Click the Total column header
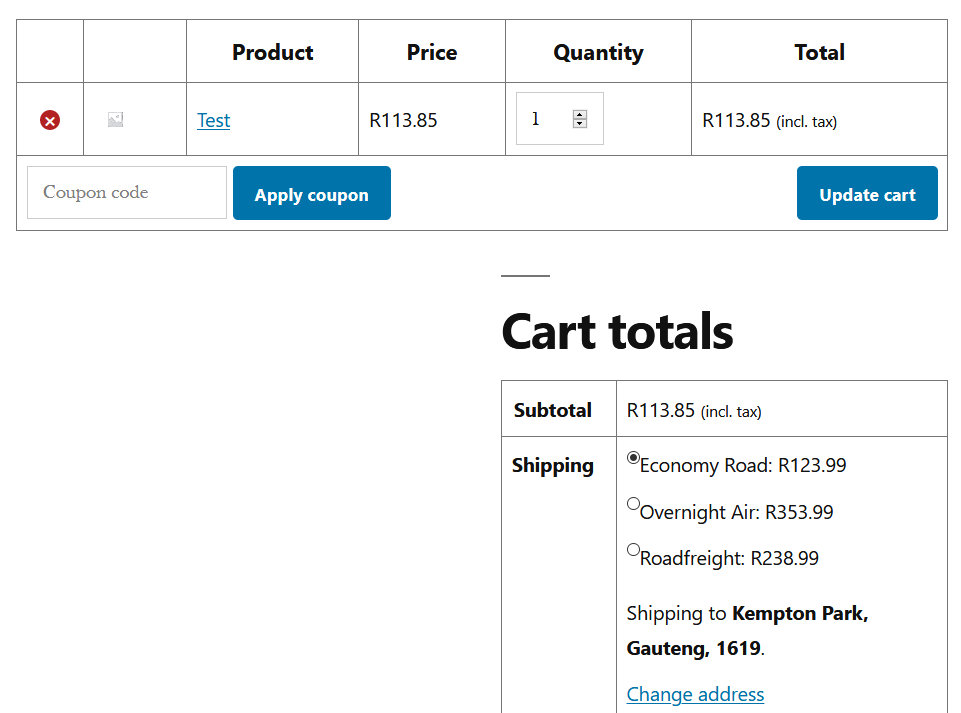 coord(819,52)
